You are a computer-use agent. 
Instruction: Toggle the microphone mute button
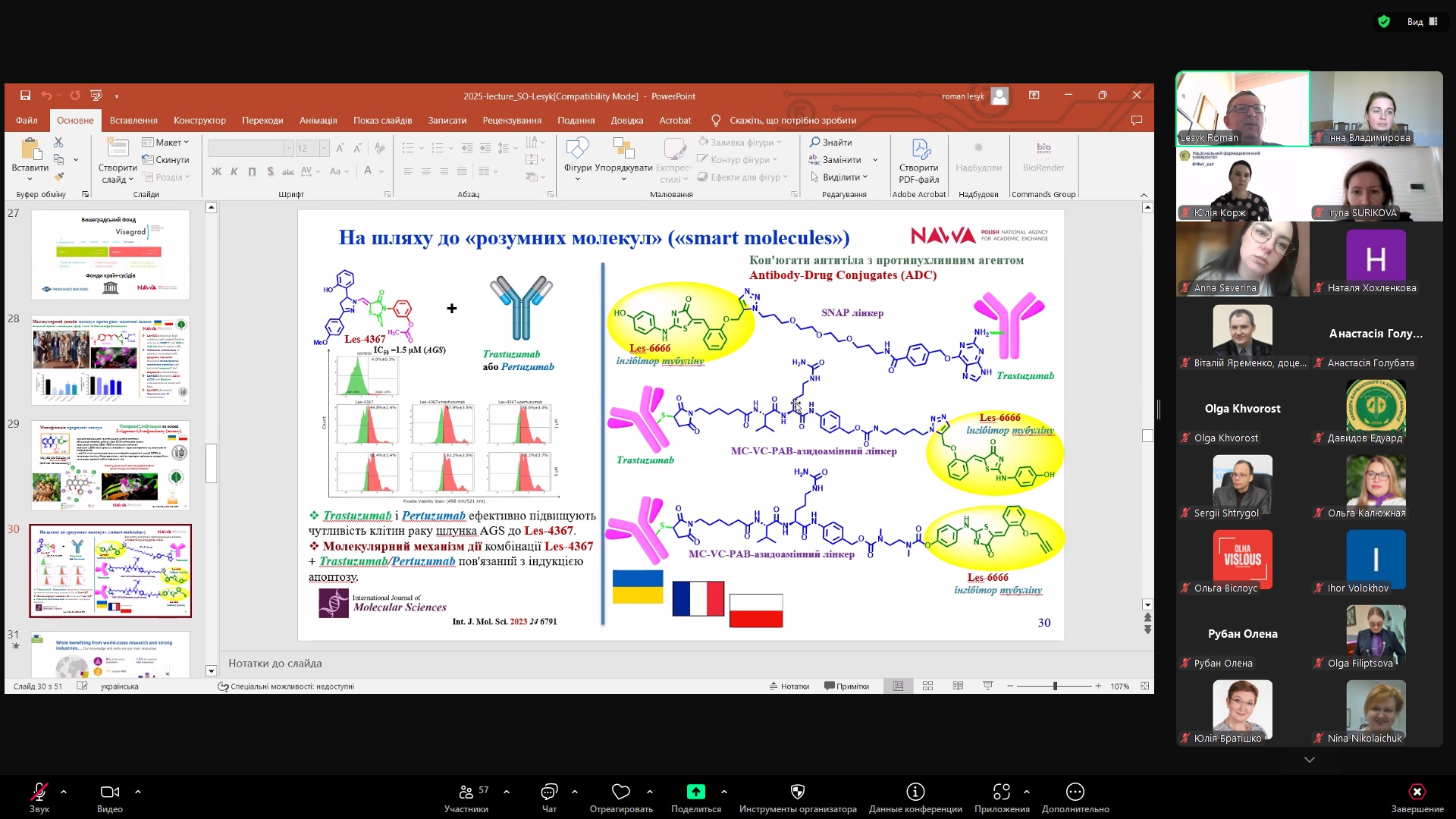coord(39,792)
